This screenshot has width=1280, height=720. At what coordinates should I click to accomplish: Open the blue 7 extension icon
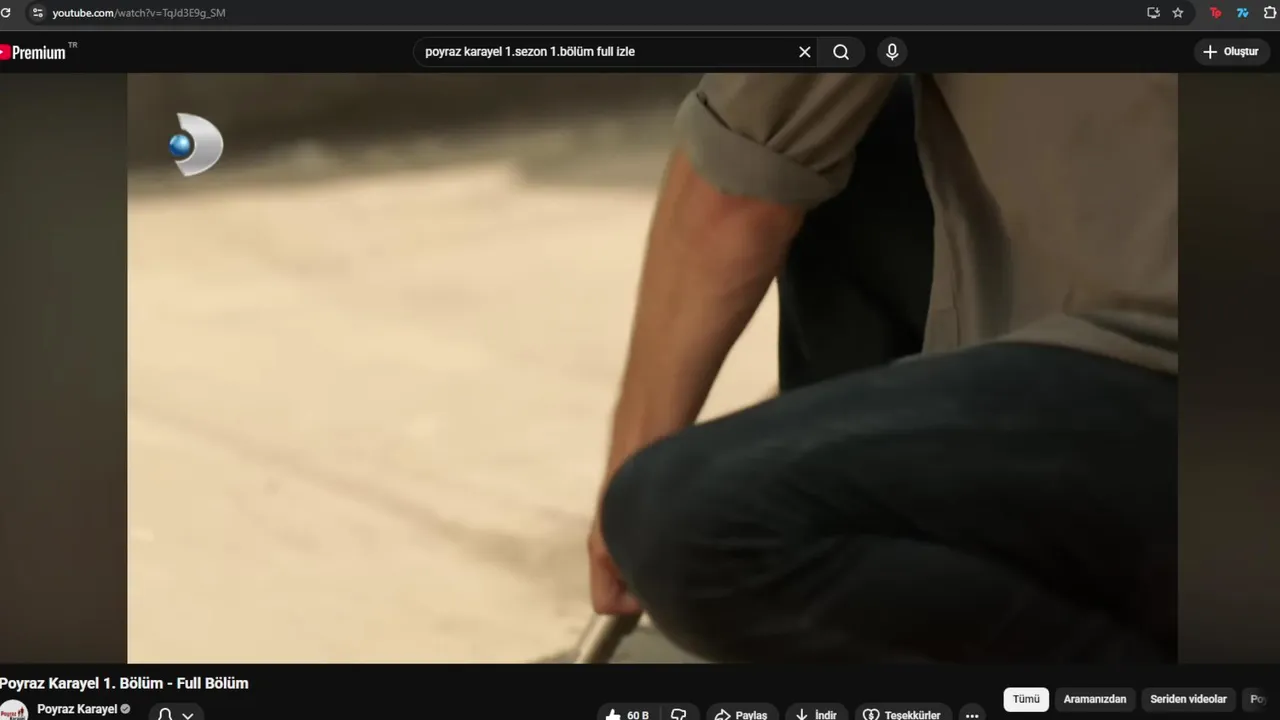click(x=1243, y=13)
